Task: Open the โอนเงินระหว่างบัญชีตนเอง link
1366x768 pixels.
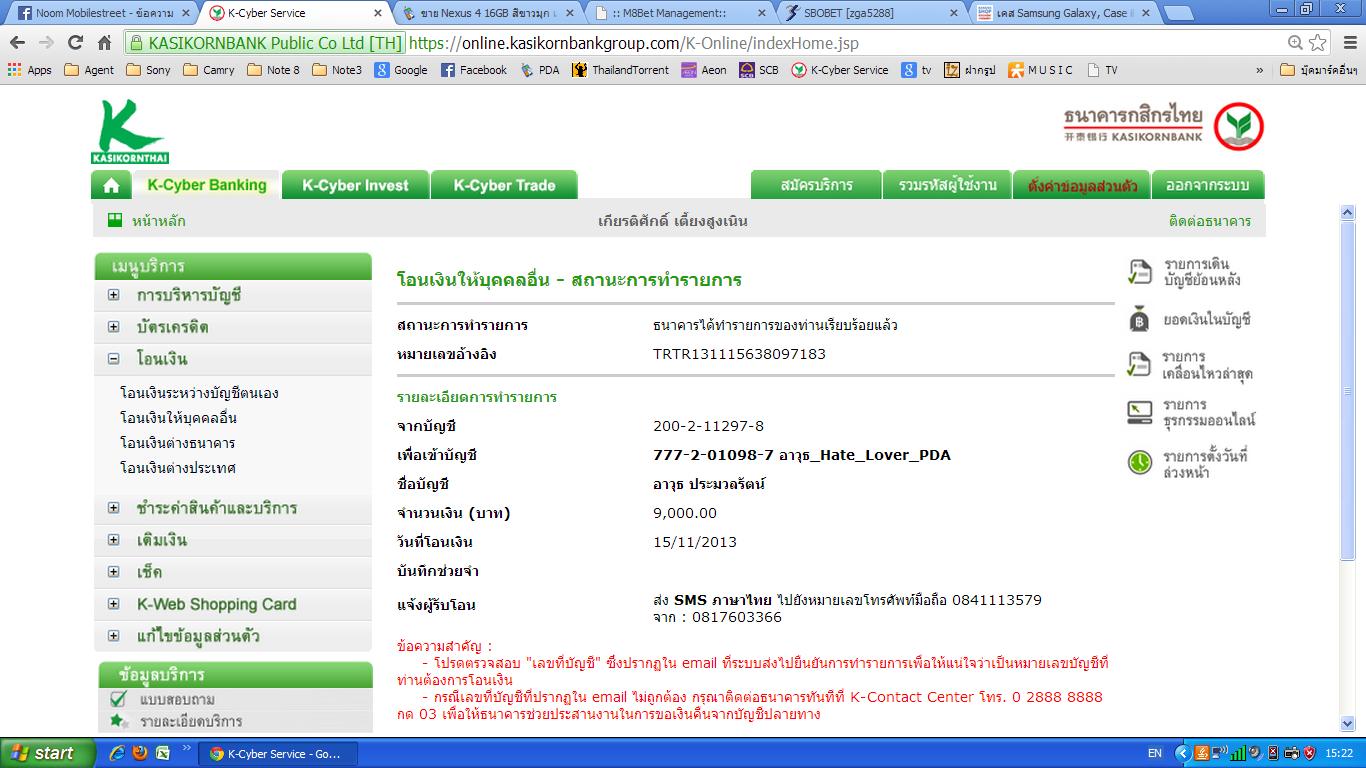Action: (199, 393)
